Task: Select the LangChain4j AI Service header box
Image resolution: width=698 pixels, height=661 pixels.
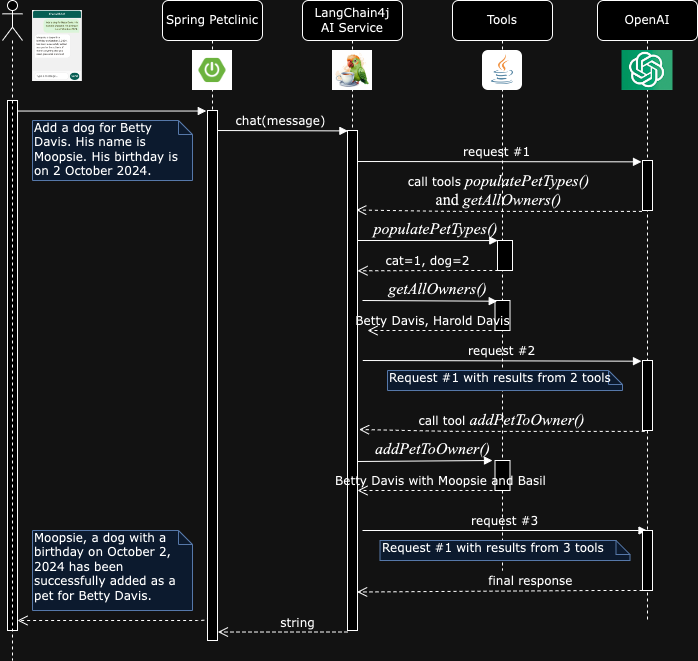Action: [352, 20]
